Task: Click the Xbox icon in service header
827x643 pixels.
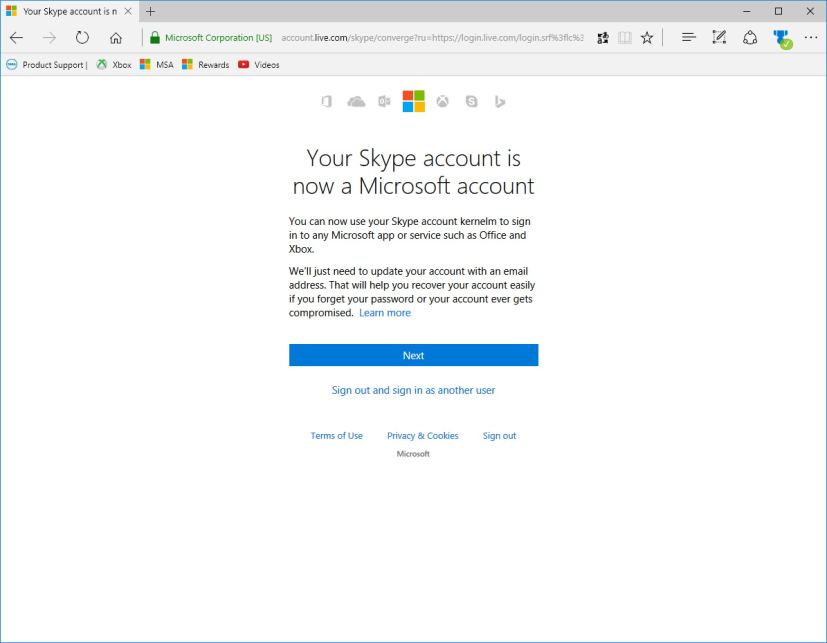Action: 443,101
